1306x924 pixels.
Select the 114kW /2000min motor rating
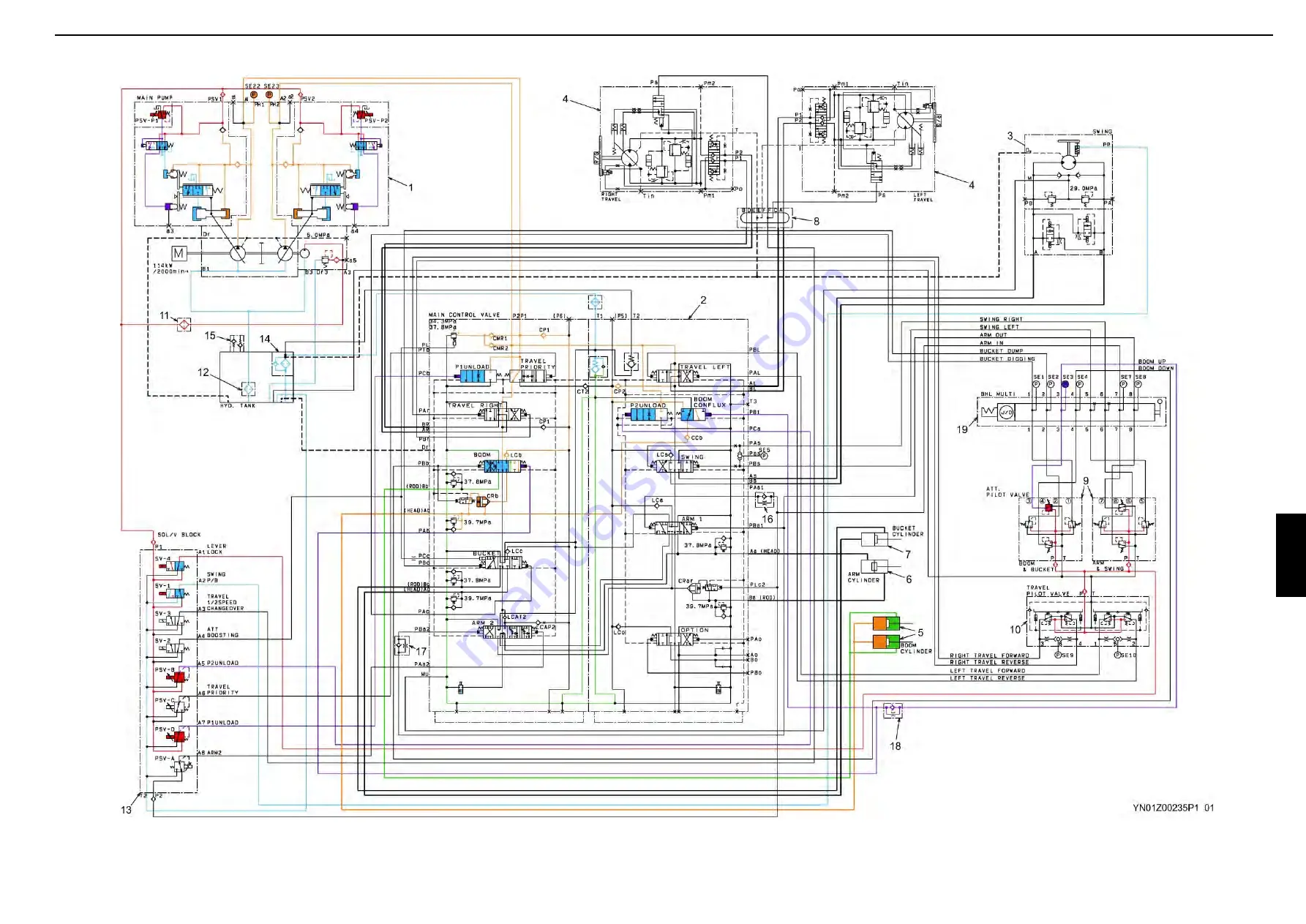pyautogui.click(x=170, y=268)
